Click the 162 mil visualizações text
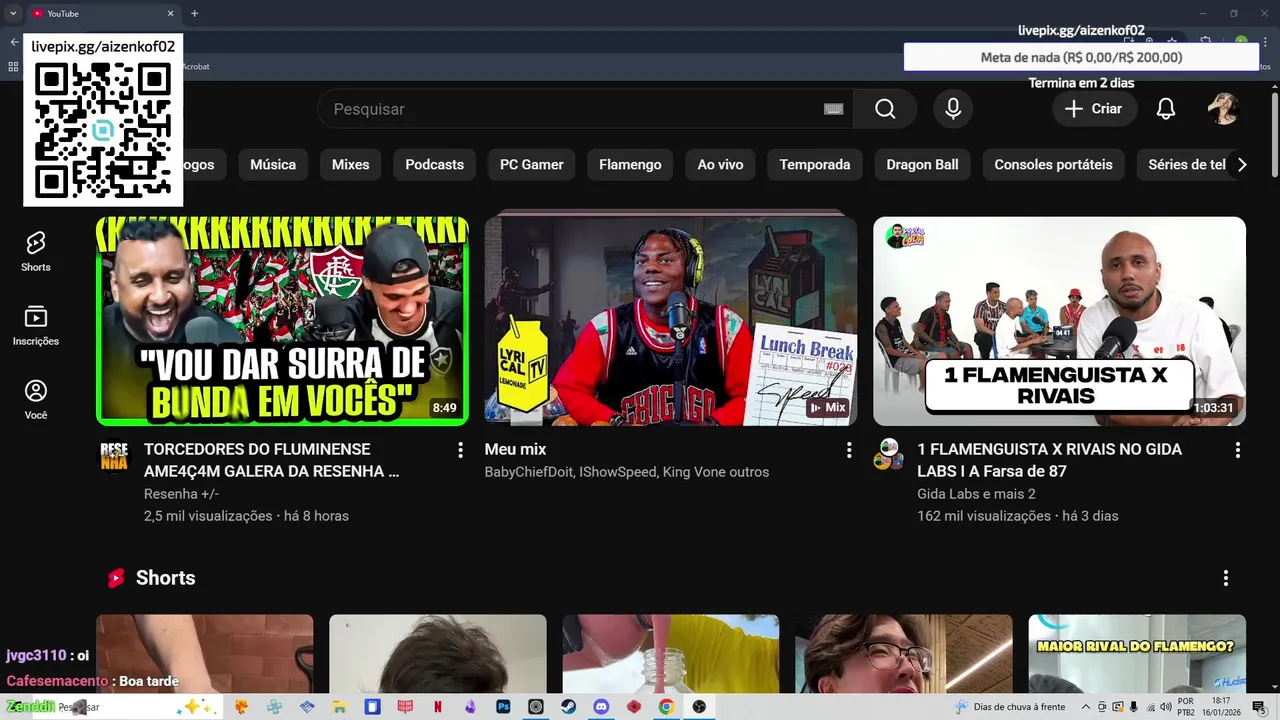Screen dimensions: 1280x720 click(x=984, y=516)
